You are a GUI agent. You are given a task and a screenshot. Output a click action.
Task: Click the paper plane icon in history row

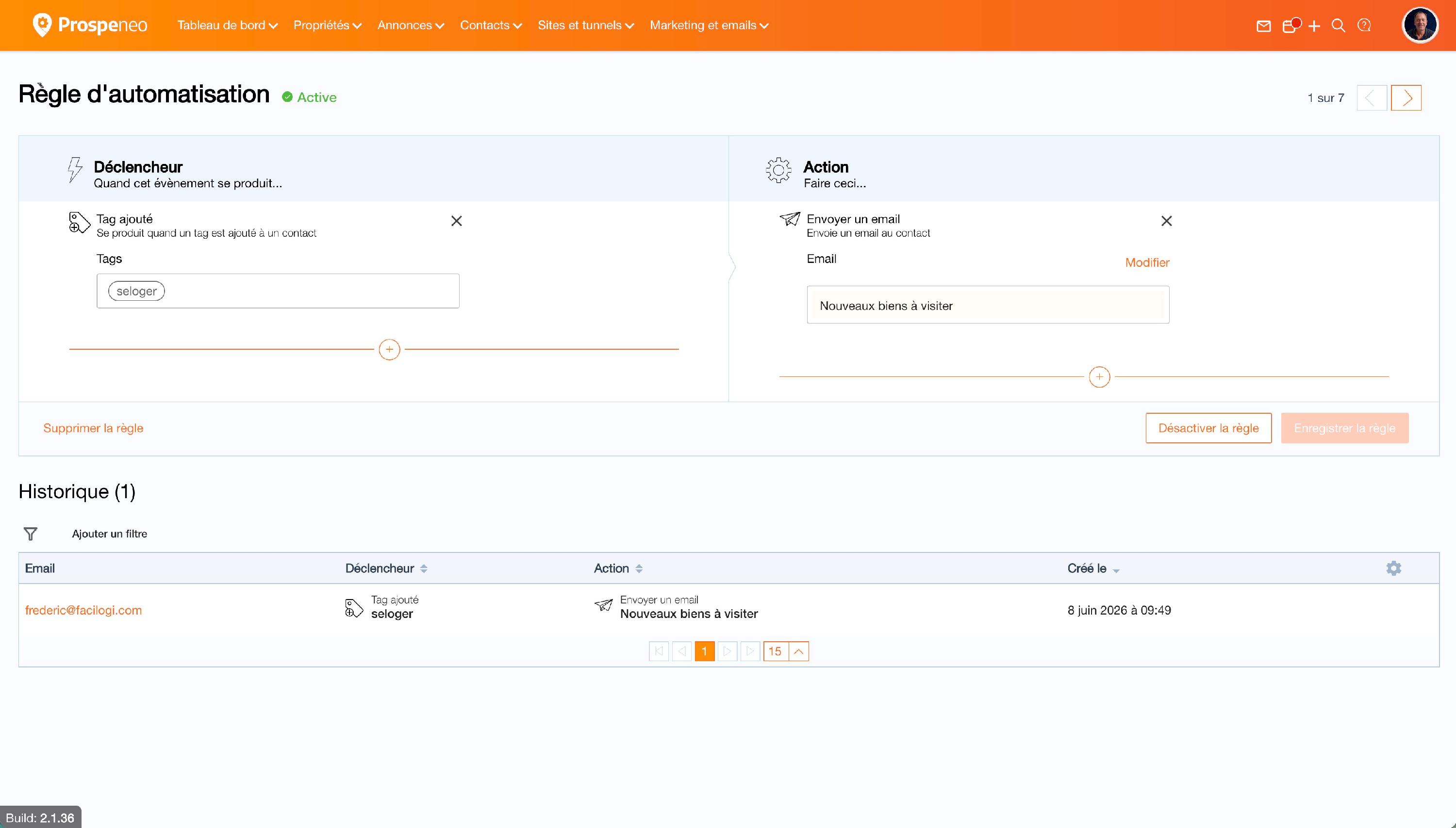[603, 604]
